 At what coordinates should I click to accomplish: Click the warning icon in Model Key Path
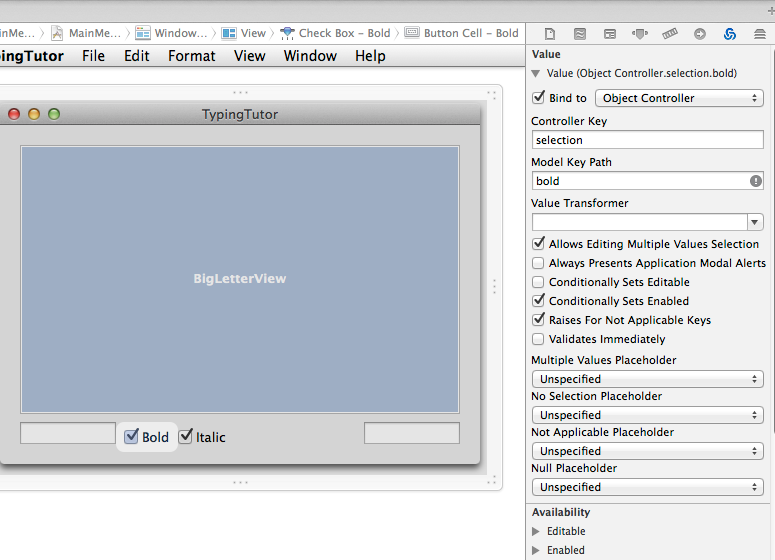pyautogui.click(x=755, y=181)
